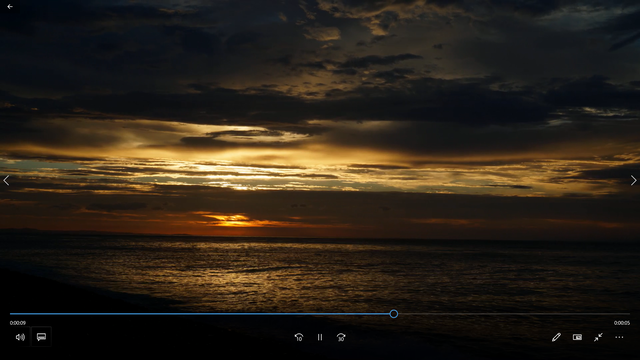Open the subtitles and captions menu
640x360 pixels.
(41, 337)
